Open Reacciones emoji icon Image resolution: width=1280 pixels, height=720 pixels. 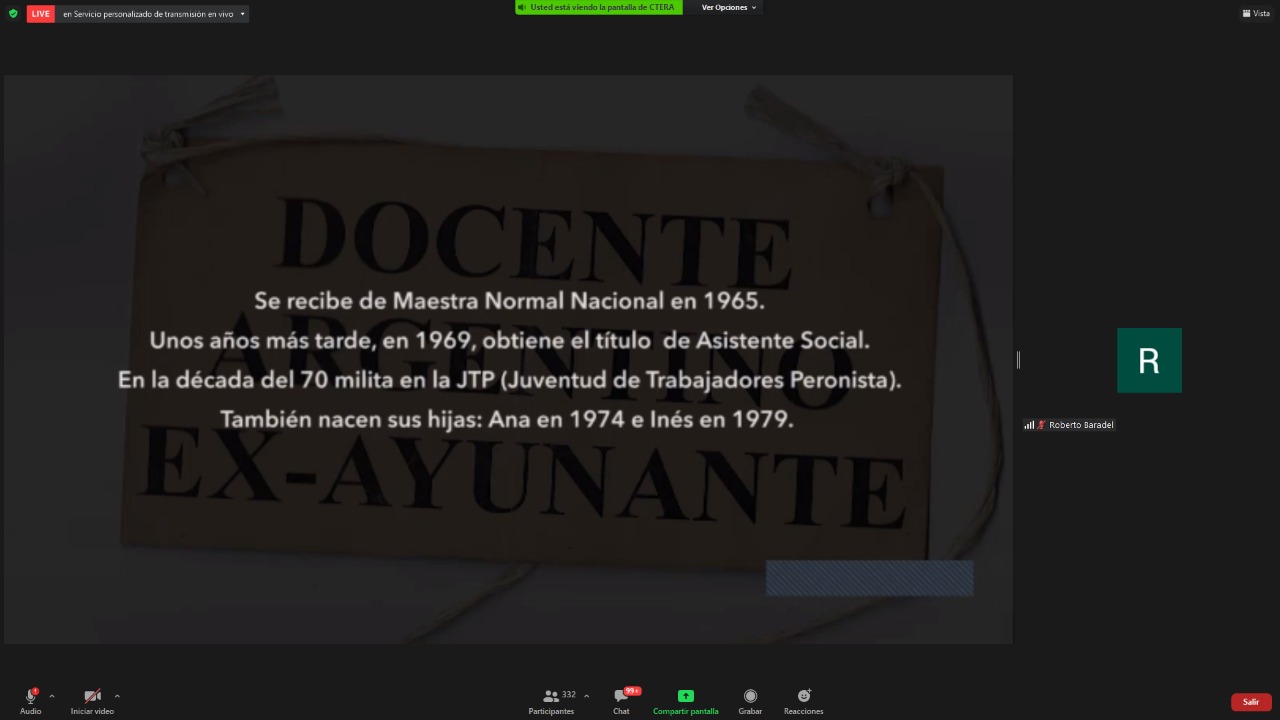point(804,696)
